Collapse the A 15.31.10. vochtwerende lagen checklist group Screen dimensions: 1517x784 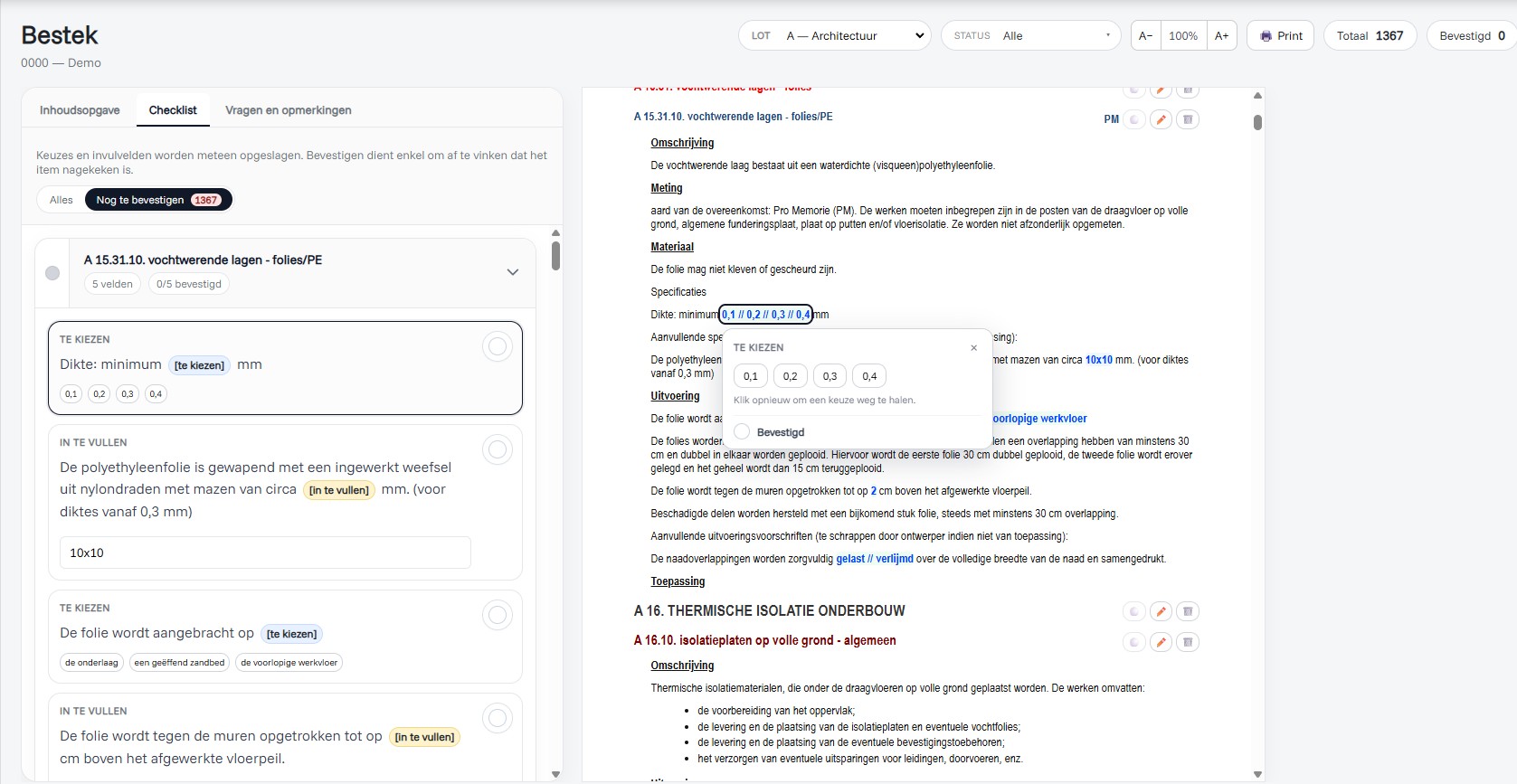tap(513, 272)
